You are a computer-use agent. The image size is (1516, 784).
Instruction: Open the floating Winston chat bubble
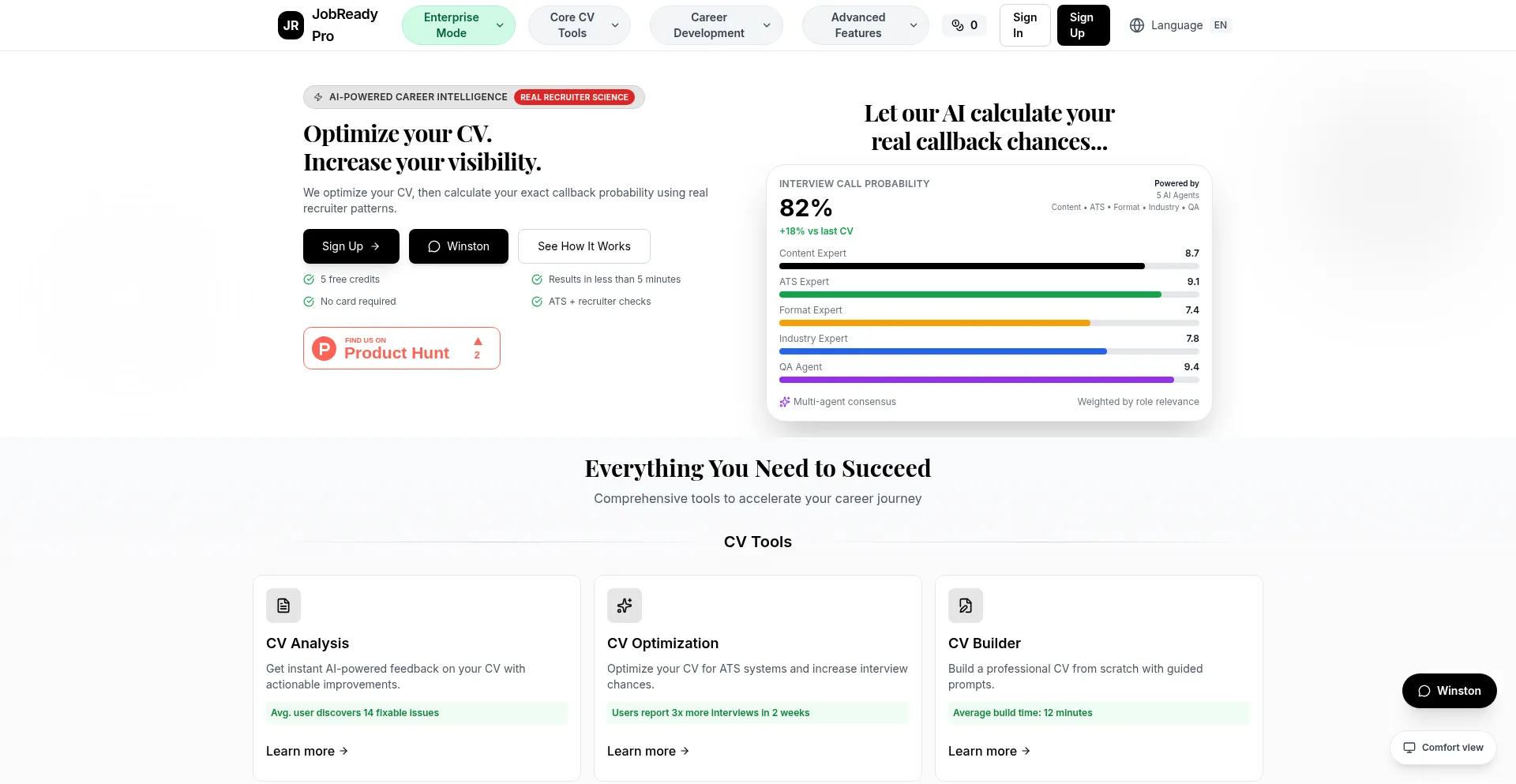click(1449, 691)
